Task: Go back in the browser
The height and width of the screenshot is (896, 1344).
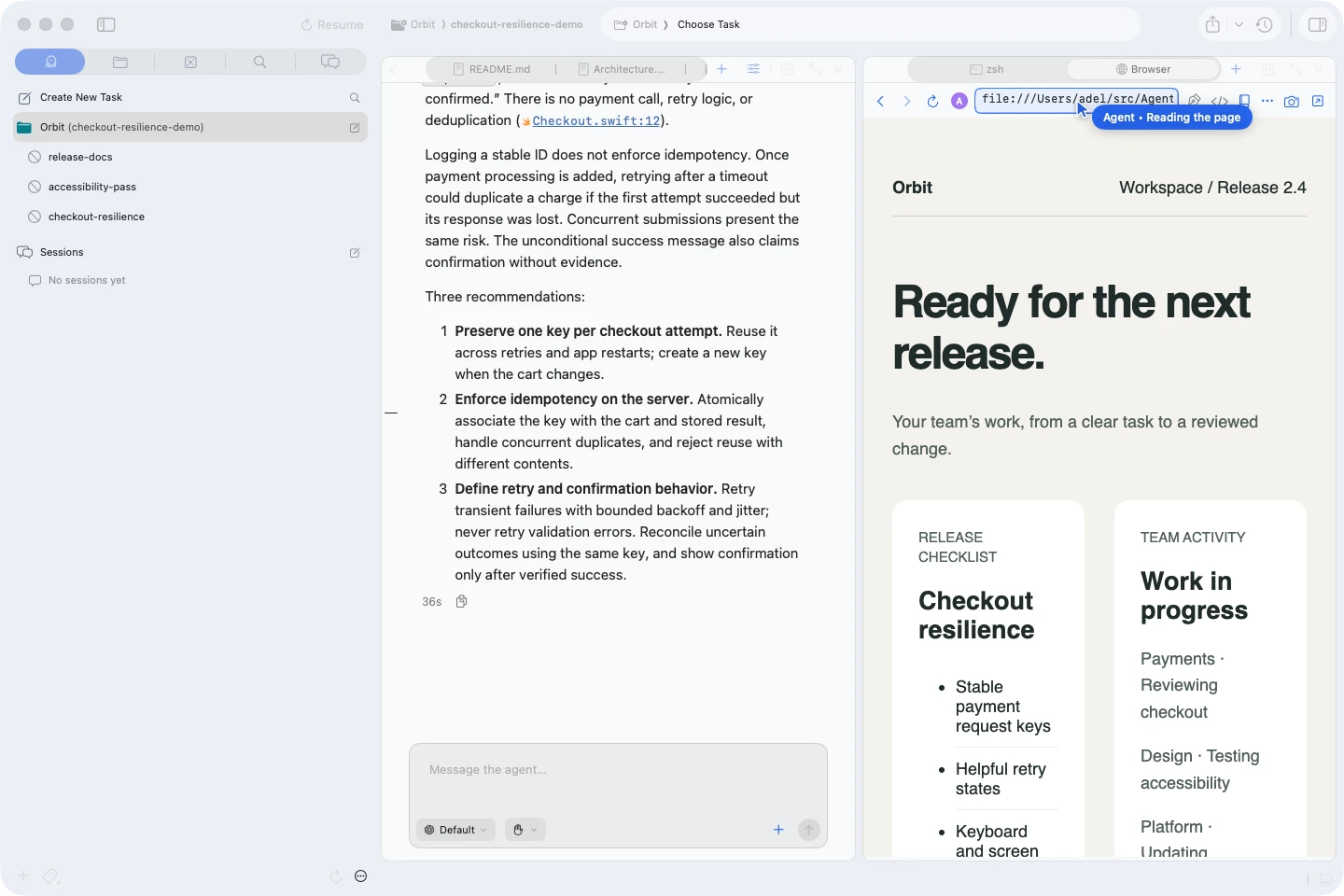Action: pyautogui.click(x=880, y=101)
